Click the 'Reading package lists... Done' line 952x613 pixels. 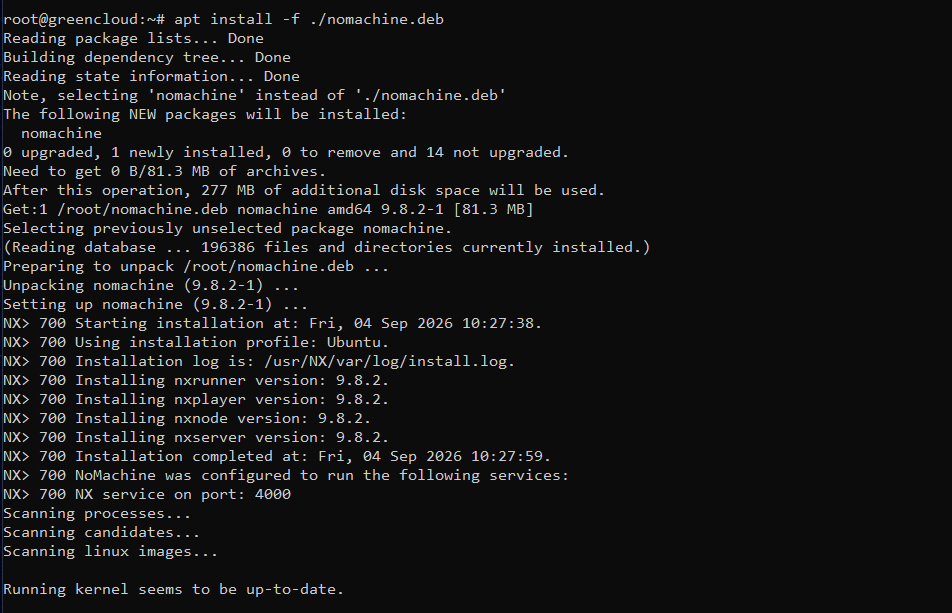134,38
